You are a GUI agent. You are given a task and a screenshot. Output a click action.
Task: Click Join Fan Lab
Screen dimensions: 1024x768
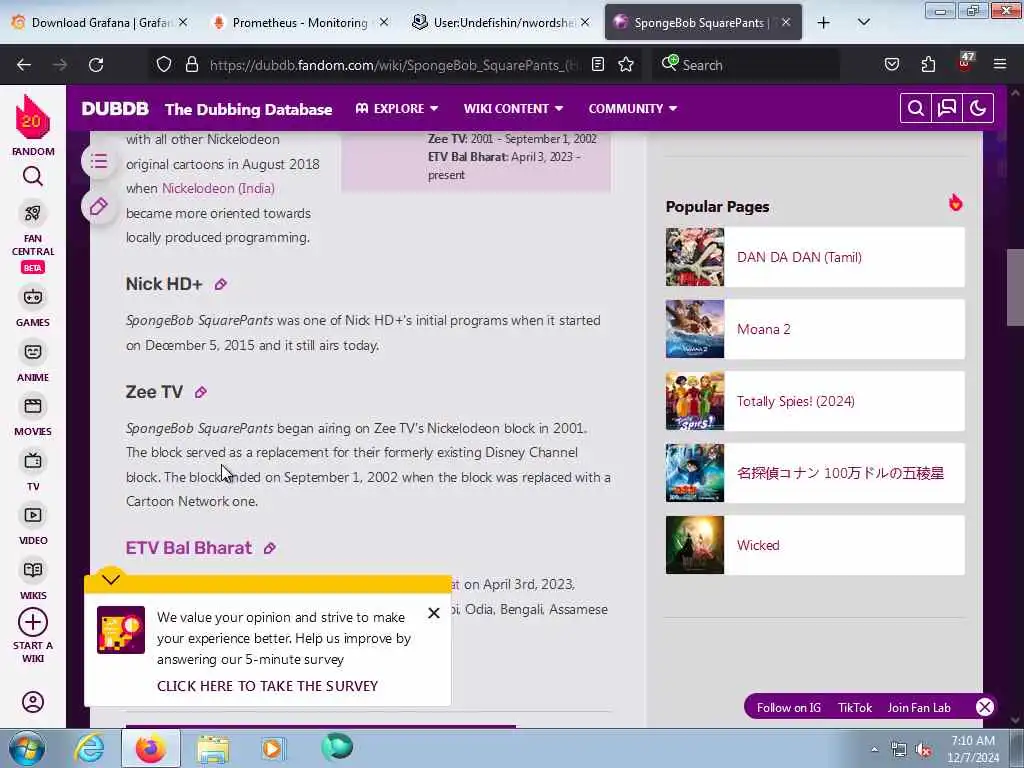pyautogui.click(x=919, y=707)
